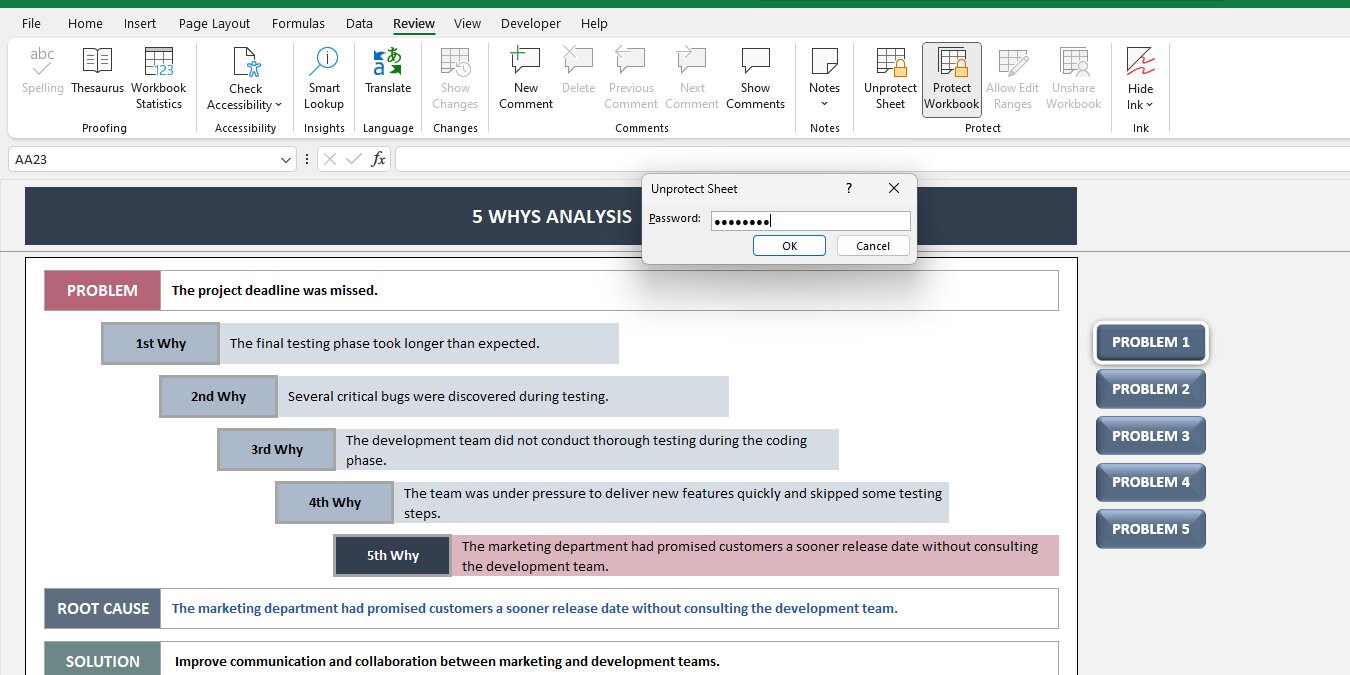1350x675 pixels.
Task: Expand the Hide Ink dropdown arrow
Action: point(1150,105)
